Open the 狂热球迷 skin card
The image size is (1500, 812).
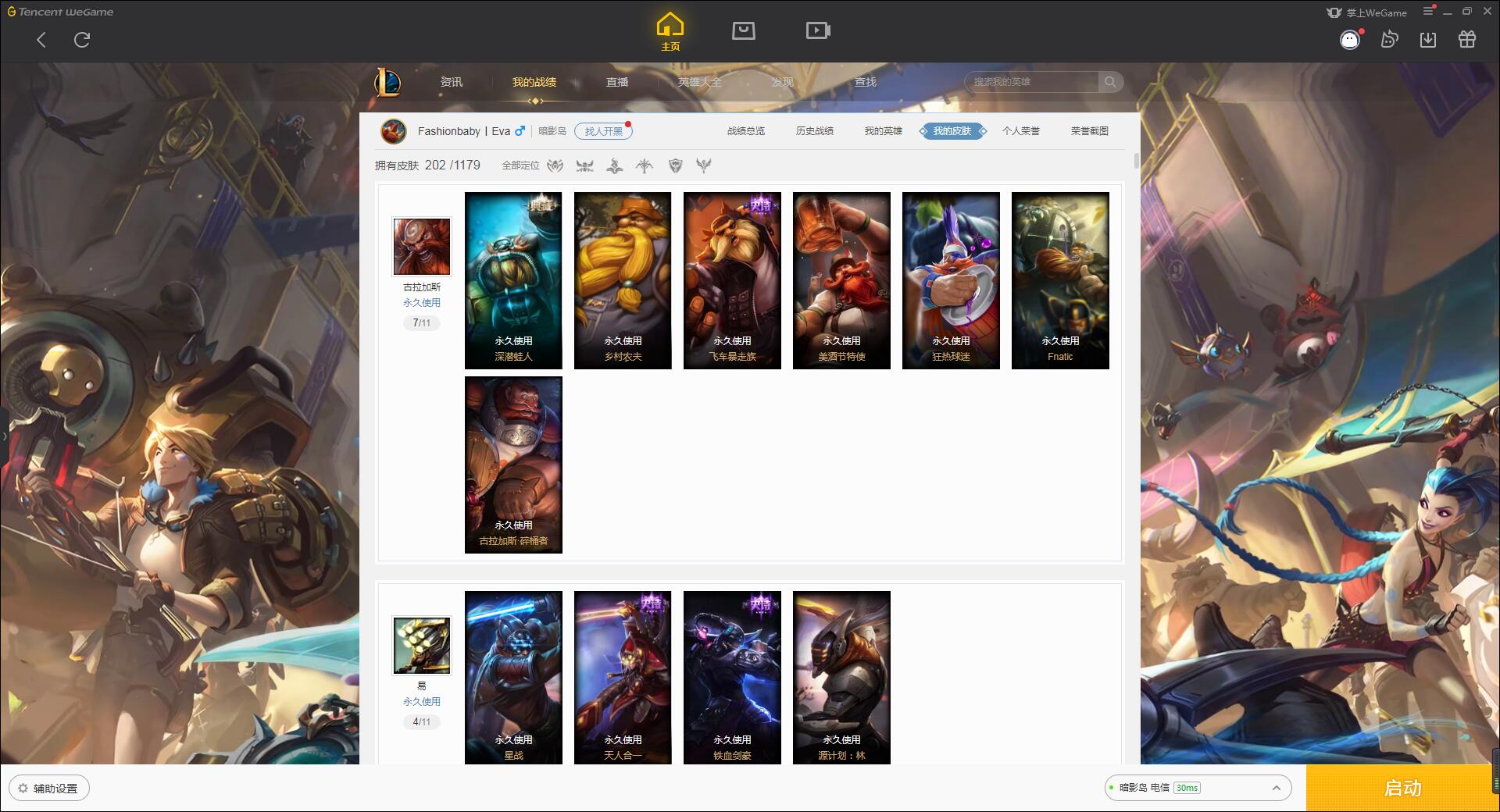(x=951, y=280)
